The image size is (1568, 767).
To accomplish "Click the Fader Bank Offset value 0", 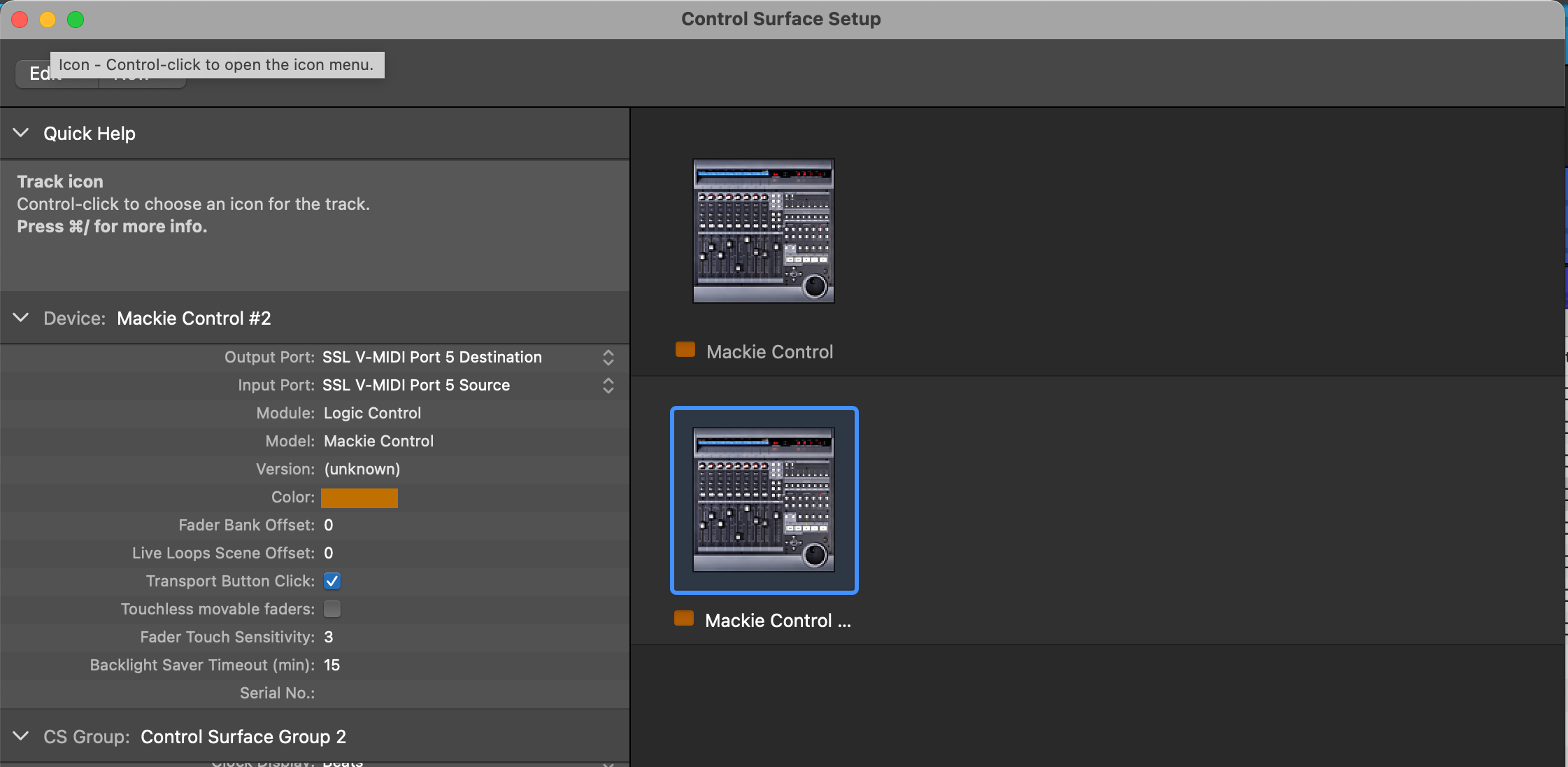I will (x=329, y=525).
